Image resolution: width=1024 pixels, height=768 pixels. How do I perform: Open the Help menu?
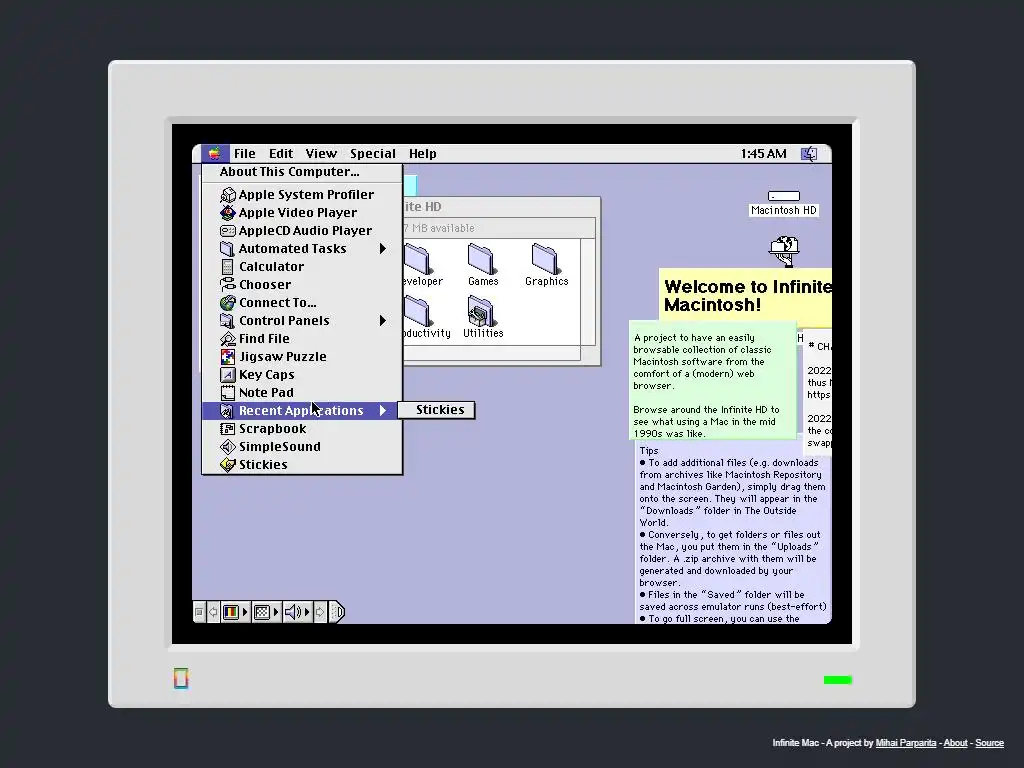point(422,153)
